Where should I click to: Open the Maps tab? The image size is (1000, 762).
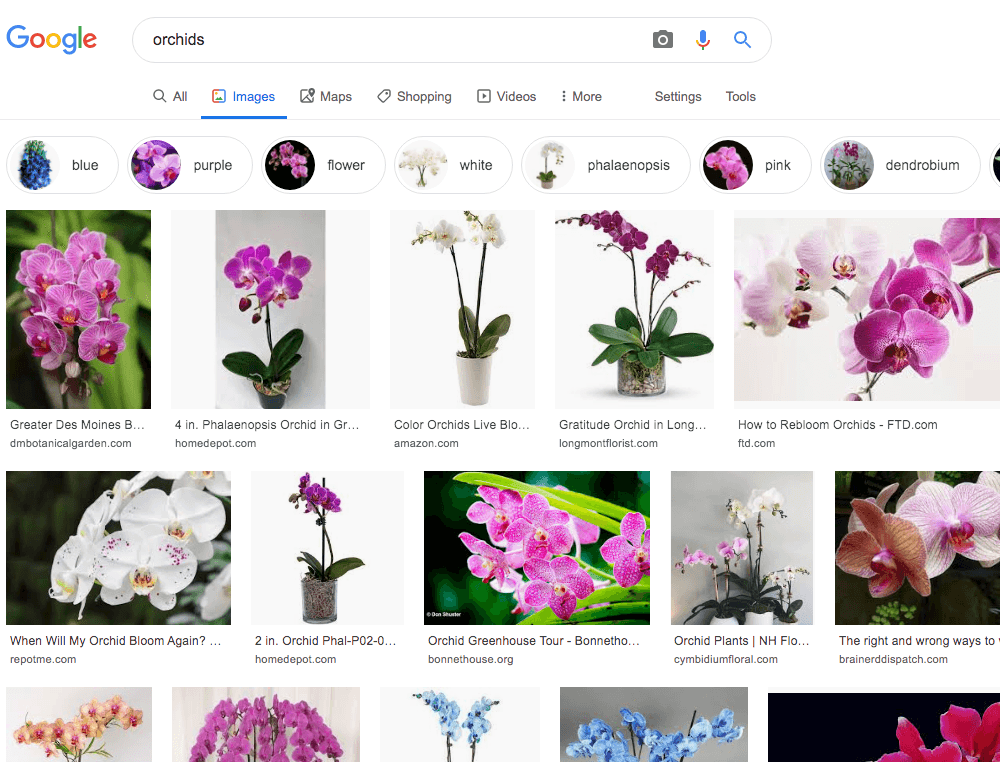[325, 97]
